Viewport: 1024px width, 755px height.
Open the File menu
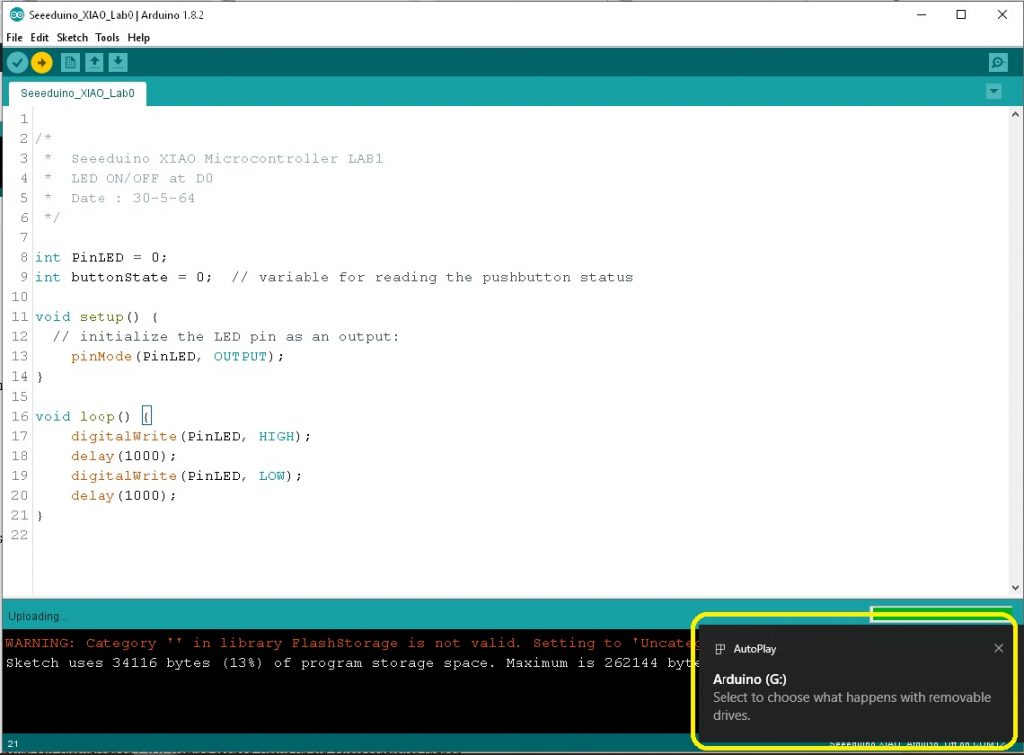point(14,37)
